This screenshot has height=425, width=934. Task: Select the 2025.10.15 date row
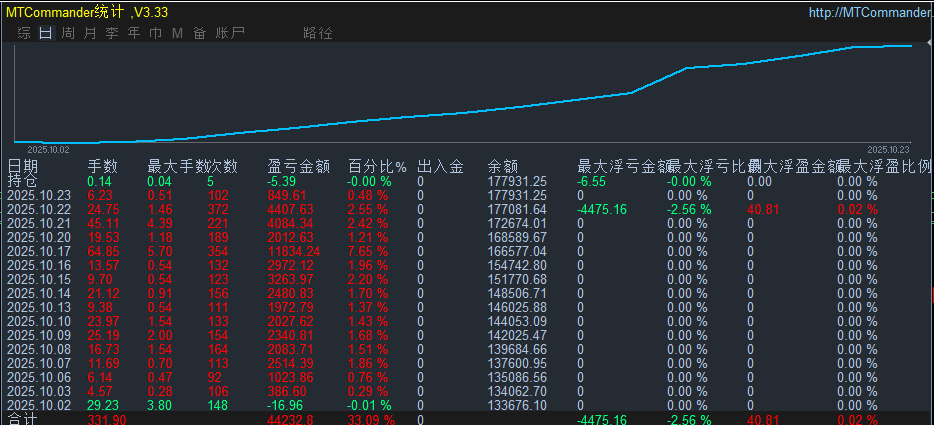[39, 280]
